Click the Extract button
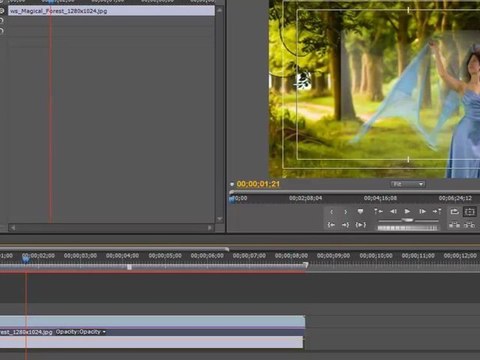The width and height of the screenshot is (480, 360). (x=469, y=225)
